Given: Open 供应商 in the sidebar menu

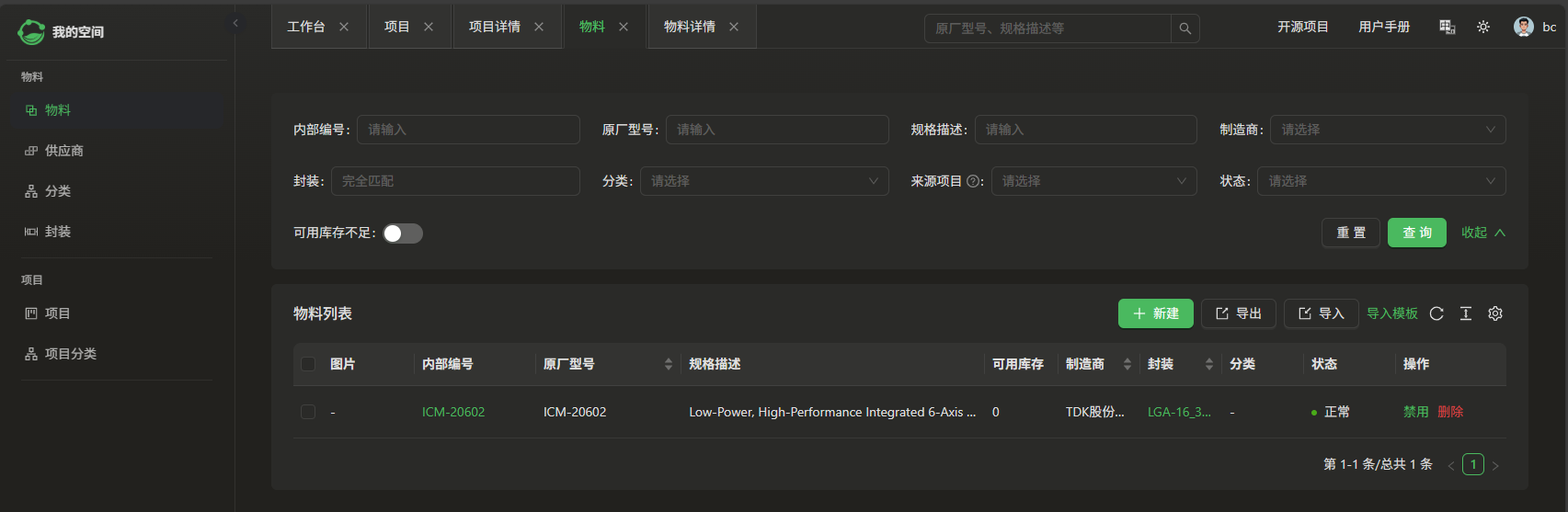Looking at the screenshot, I should click(64, 151).
